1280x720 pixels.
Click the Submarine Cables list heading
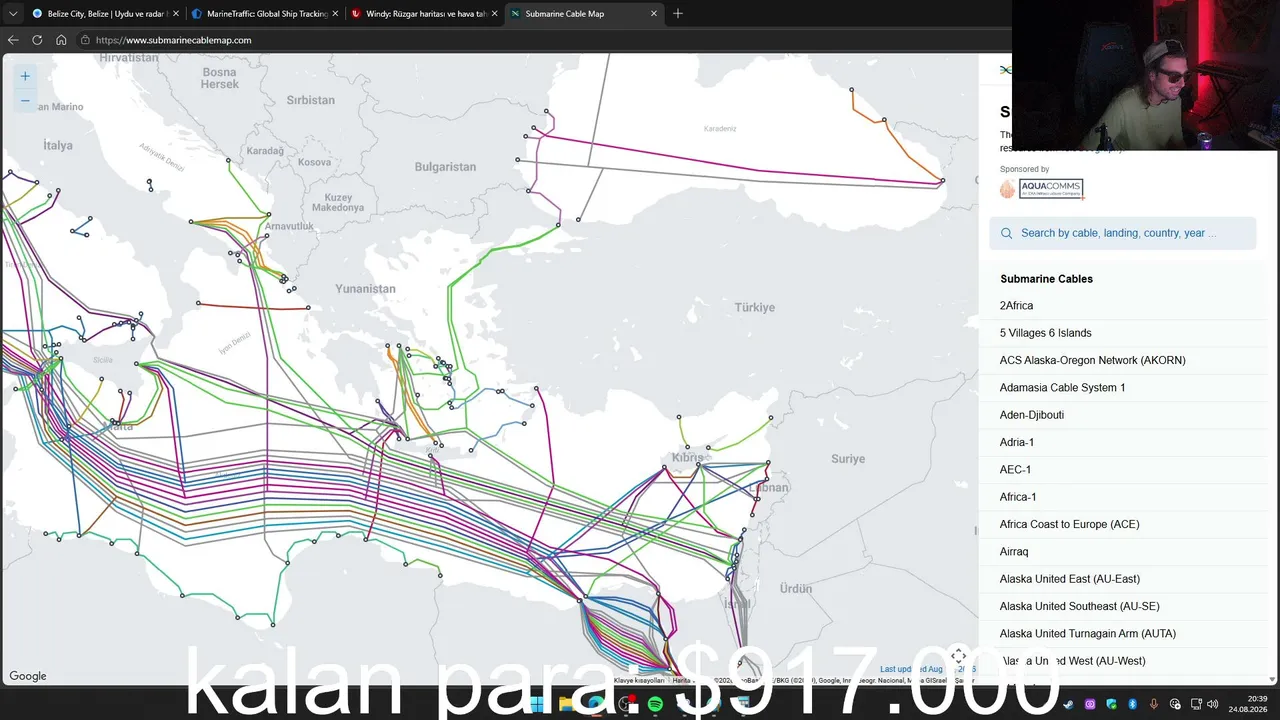(x=1046, y=279)
